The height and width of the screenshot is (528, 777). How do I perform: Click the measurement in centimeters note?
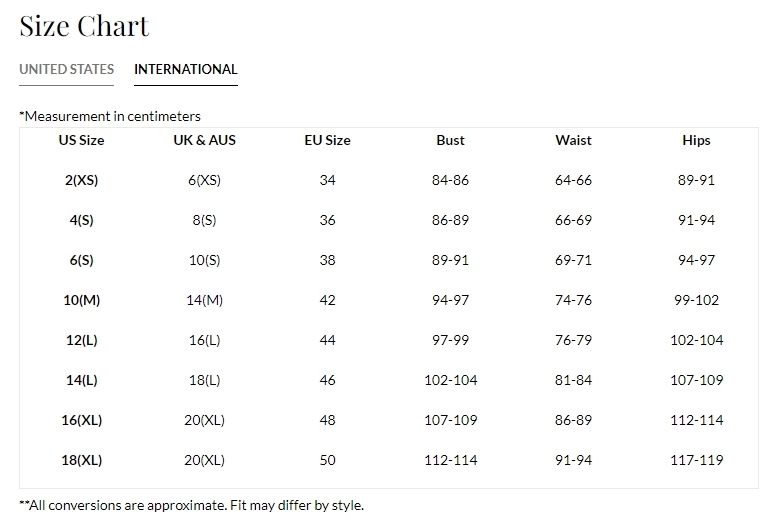[110, 116]
